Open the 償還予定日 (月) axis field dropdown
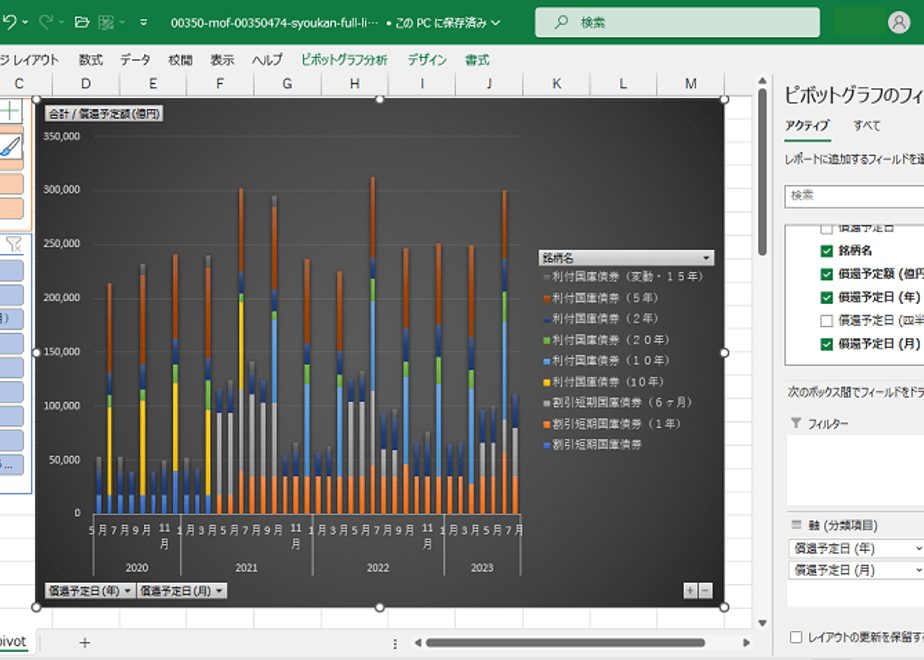This screenshot has height=660, width=924. pyautogui.click(x=918, y=570)
